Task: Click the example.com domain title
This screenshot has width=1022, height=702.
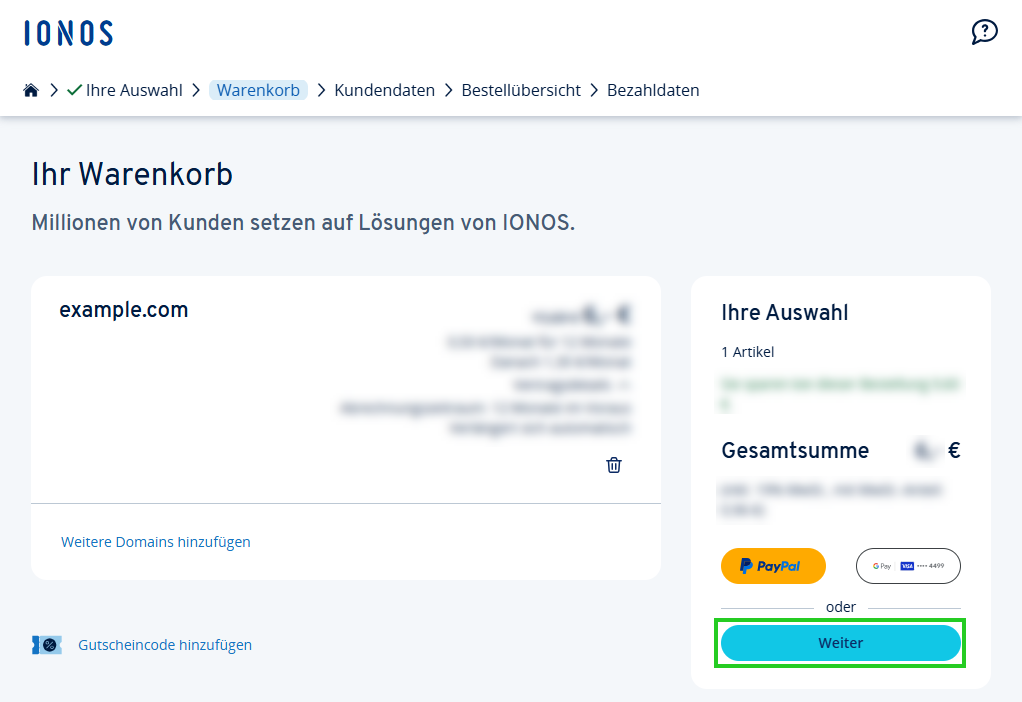Action: (124, 310)
